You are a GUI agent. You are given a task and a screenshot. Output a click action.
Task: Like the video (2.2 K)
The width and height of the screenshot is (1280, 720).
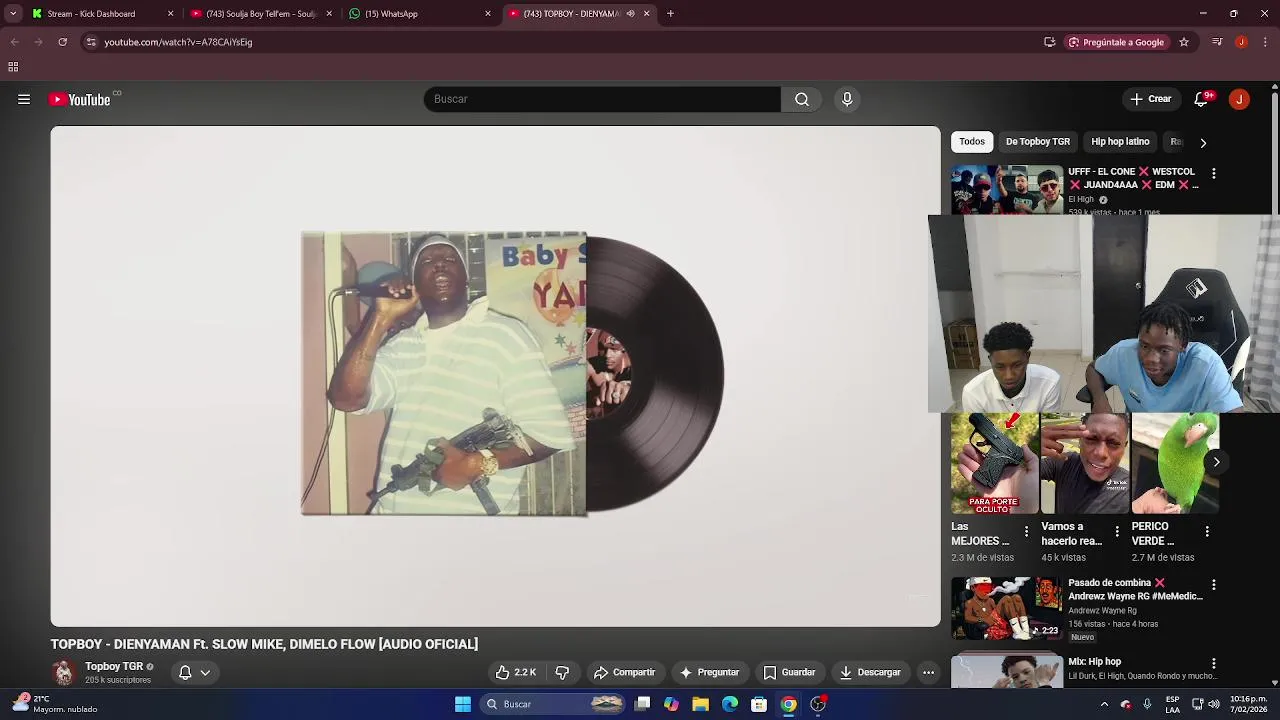tap(517, 673)
